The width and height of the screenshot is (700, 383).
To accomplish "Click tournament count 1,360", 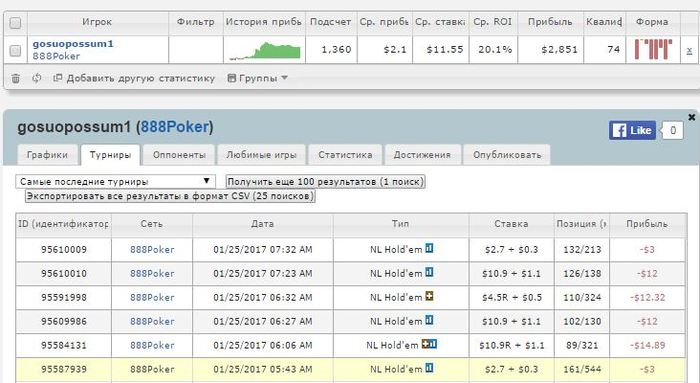I will coord(336,50).
